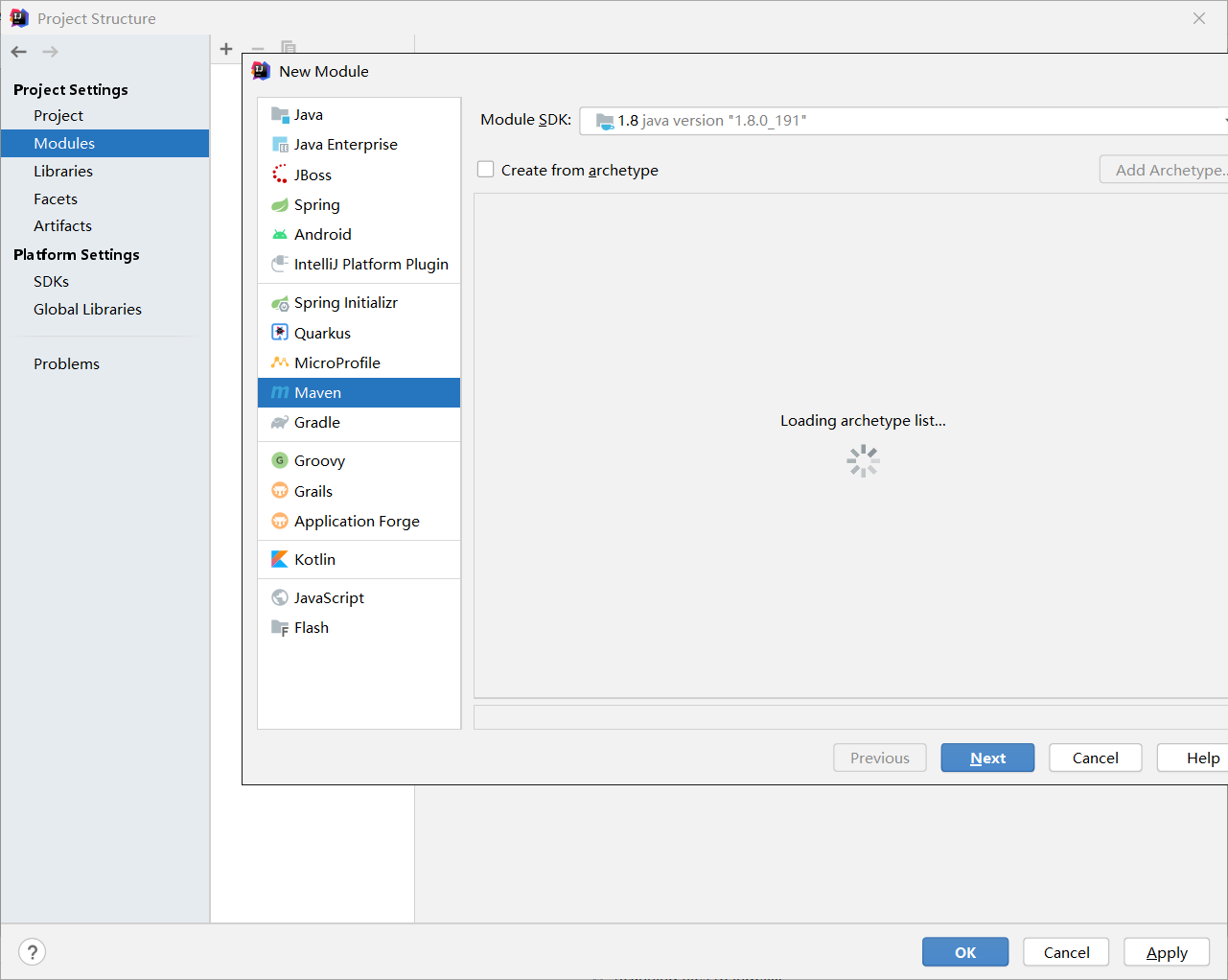
Task: Select Spring module type label
Action: pyautogui.click(x=317, y=205)
